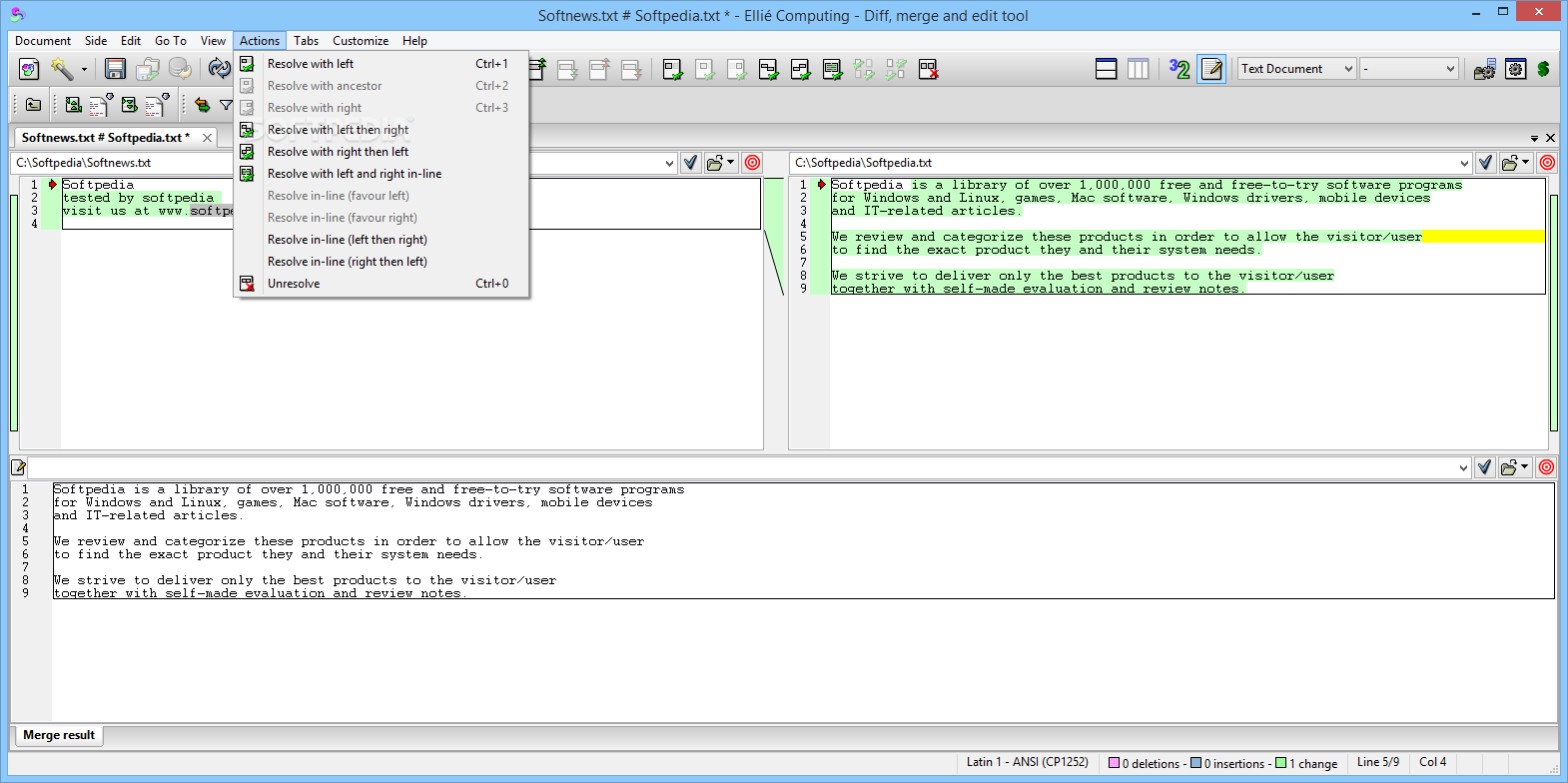Open the Customize menu
The image size is (1568, 783).
tap(361, 41)
